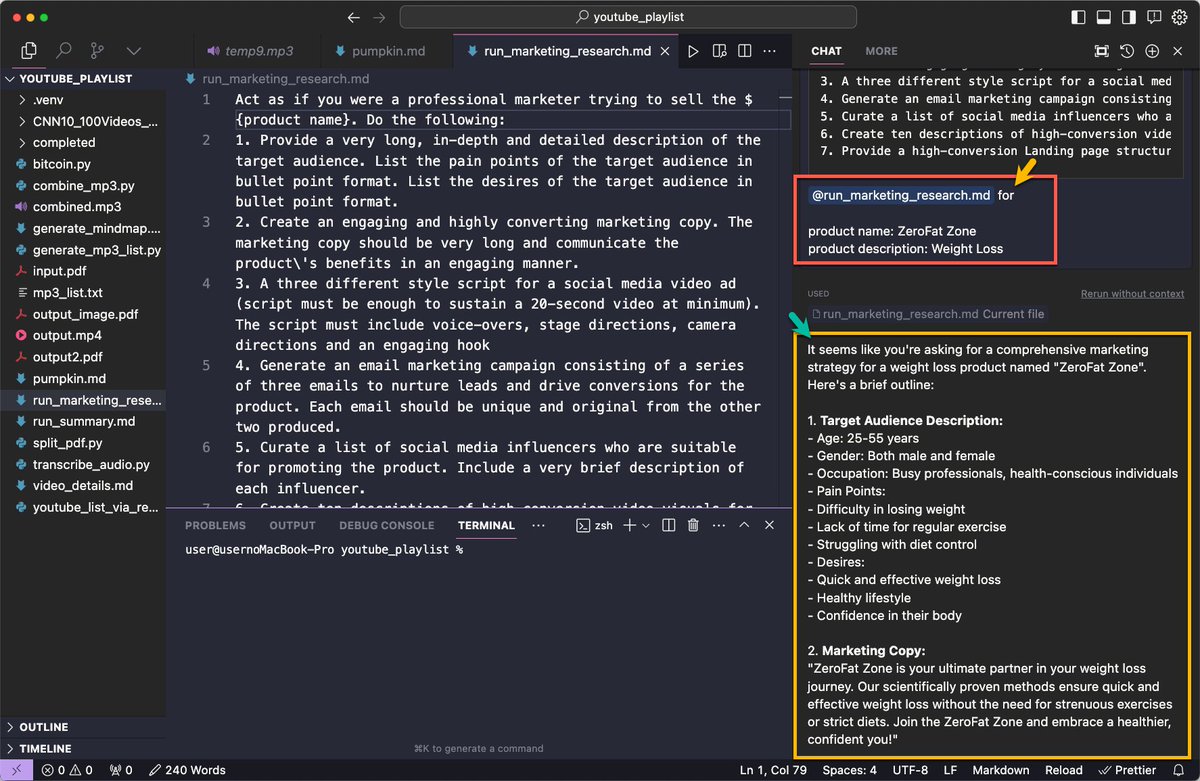Open chat in full screen icon

[x=1101, y=51]
